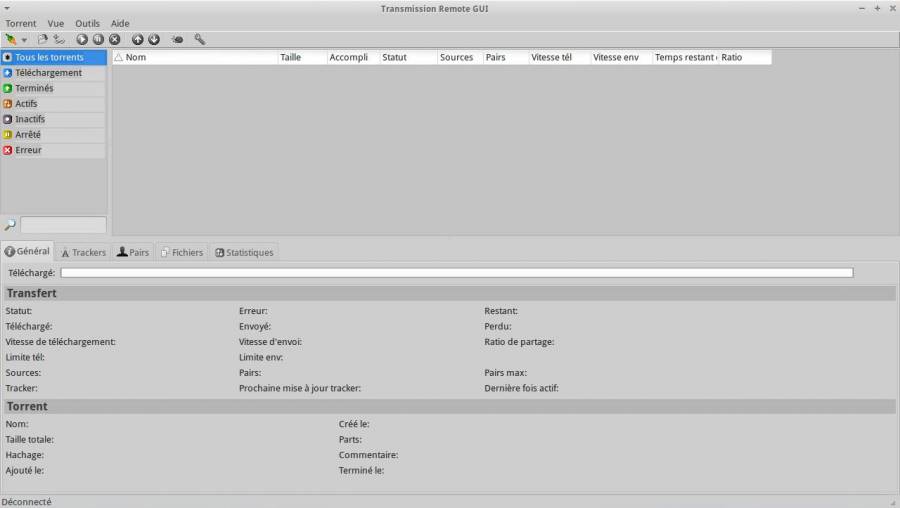Screen dimensions: 900x508
Task: Select the Téléchargement filter in sidebar
Action: click(x=48, y=73)
